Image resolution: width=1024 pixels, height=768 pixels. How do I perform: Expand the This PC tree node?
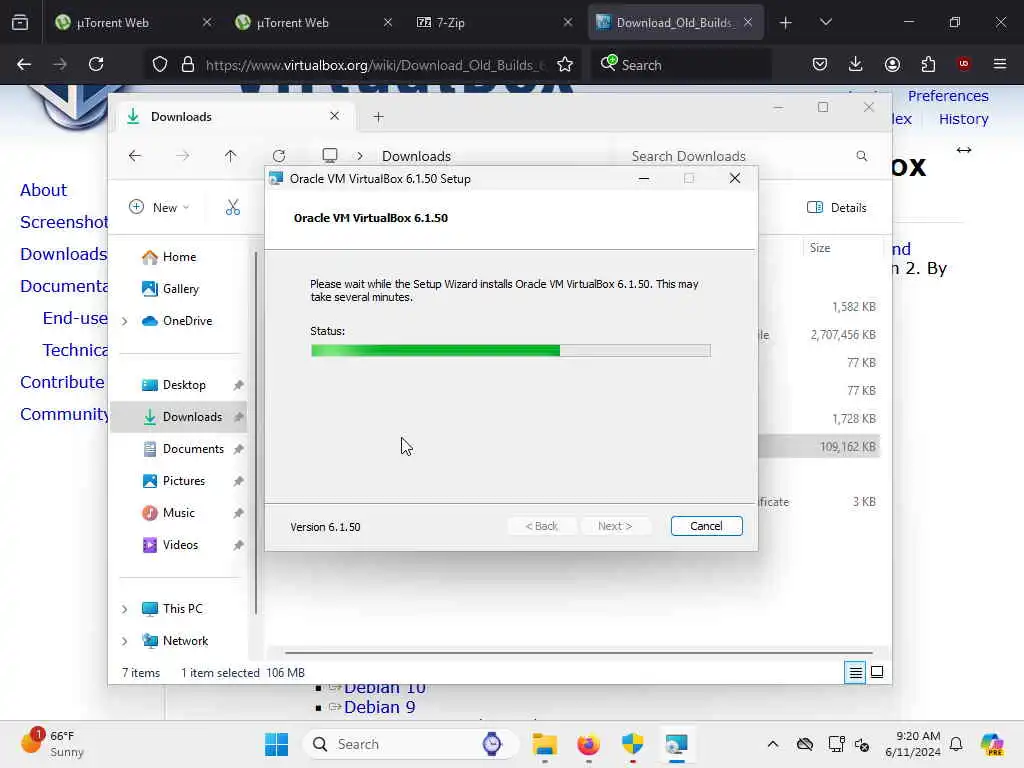[124, 609]
